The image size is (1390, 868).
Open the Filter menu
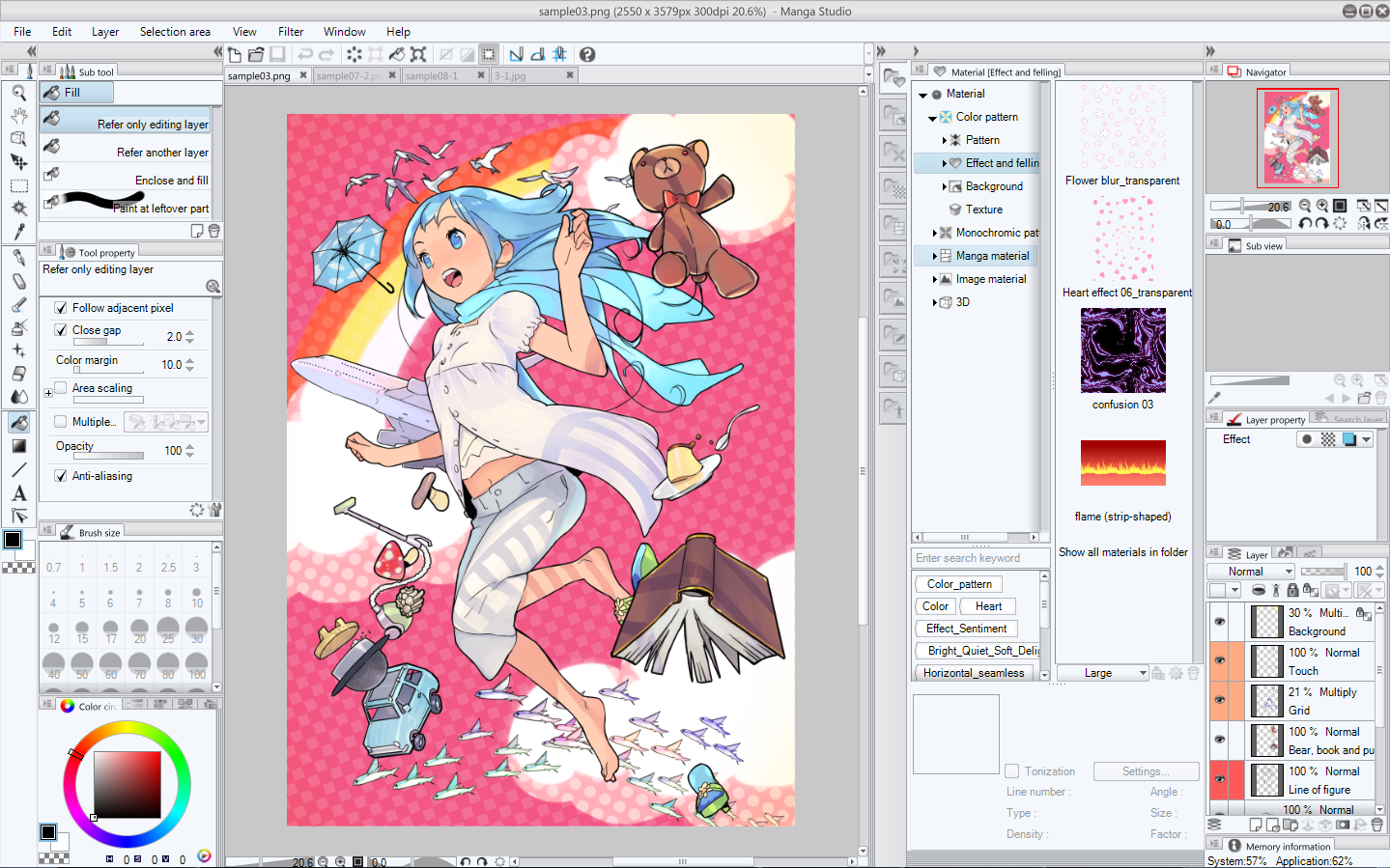pyautogui.click(x=291, y=32)
